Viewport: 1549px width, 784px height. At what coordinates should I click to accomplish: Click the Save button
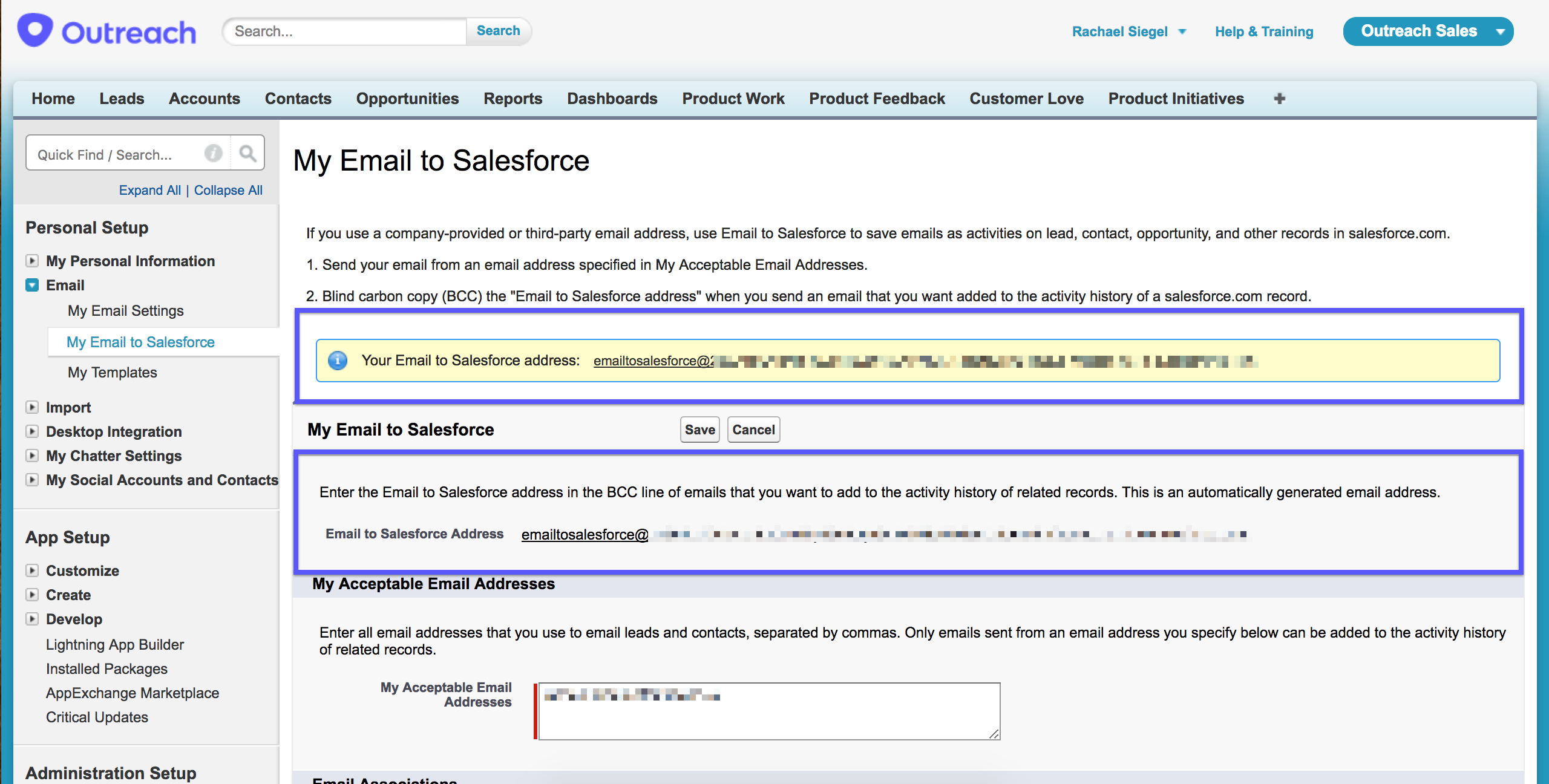coord(699,430)
